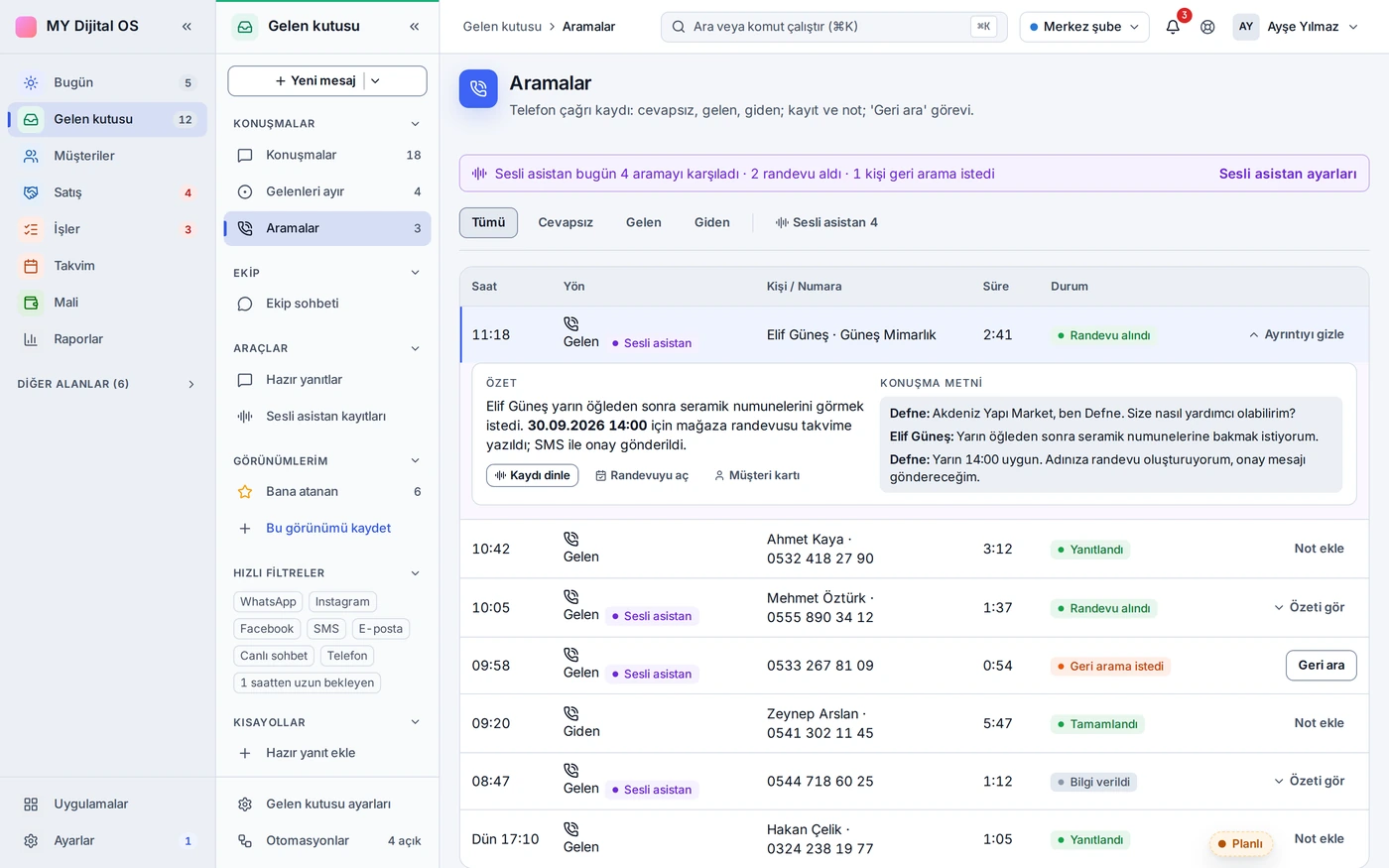Open the Yeni mesaj dropdown arrow

click(375, 81)
